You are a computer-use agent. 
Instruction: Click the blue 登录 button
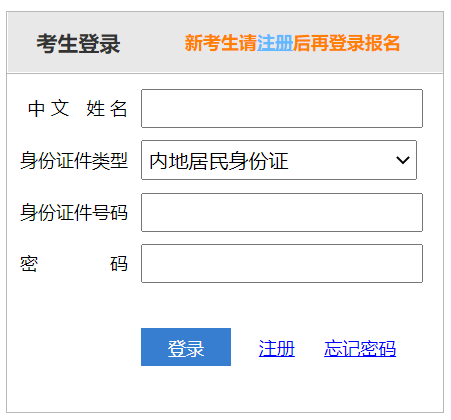(186, 347)
